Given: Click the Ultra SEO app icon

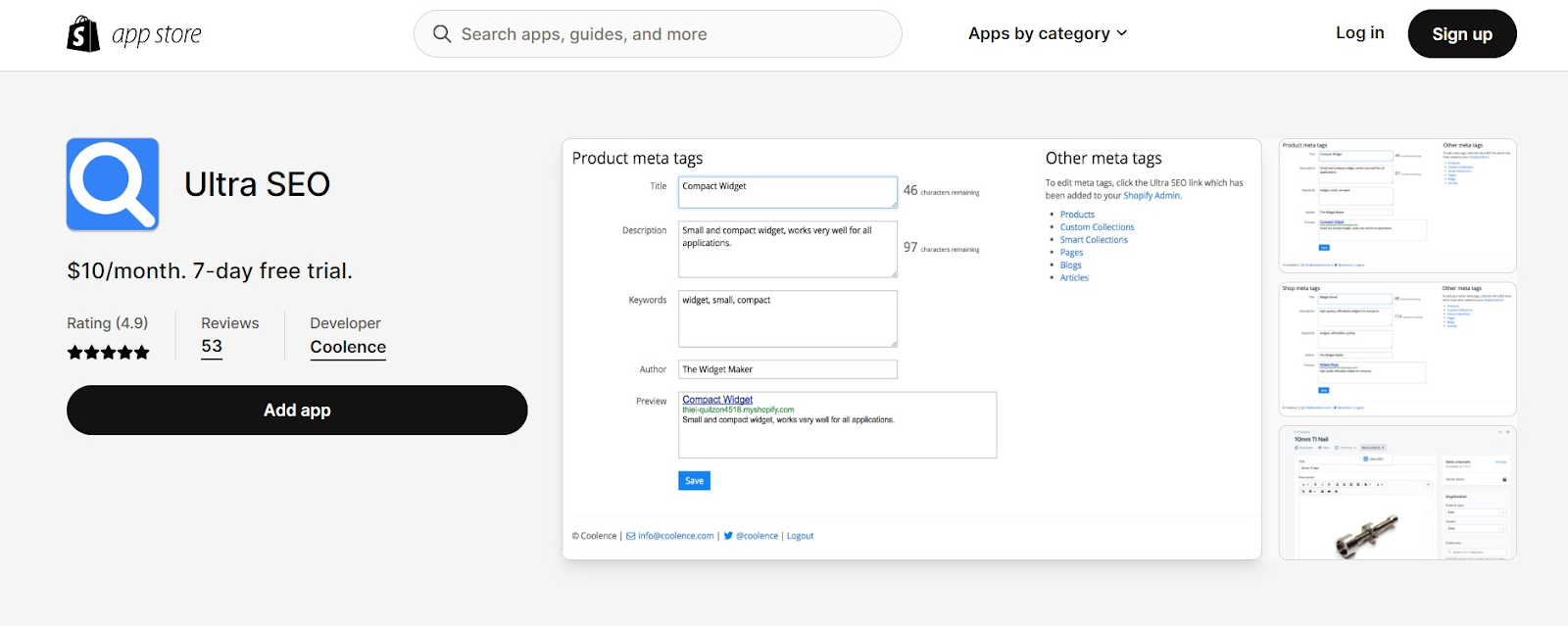Looking at the screenshot, I should tap(113, 184).
